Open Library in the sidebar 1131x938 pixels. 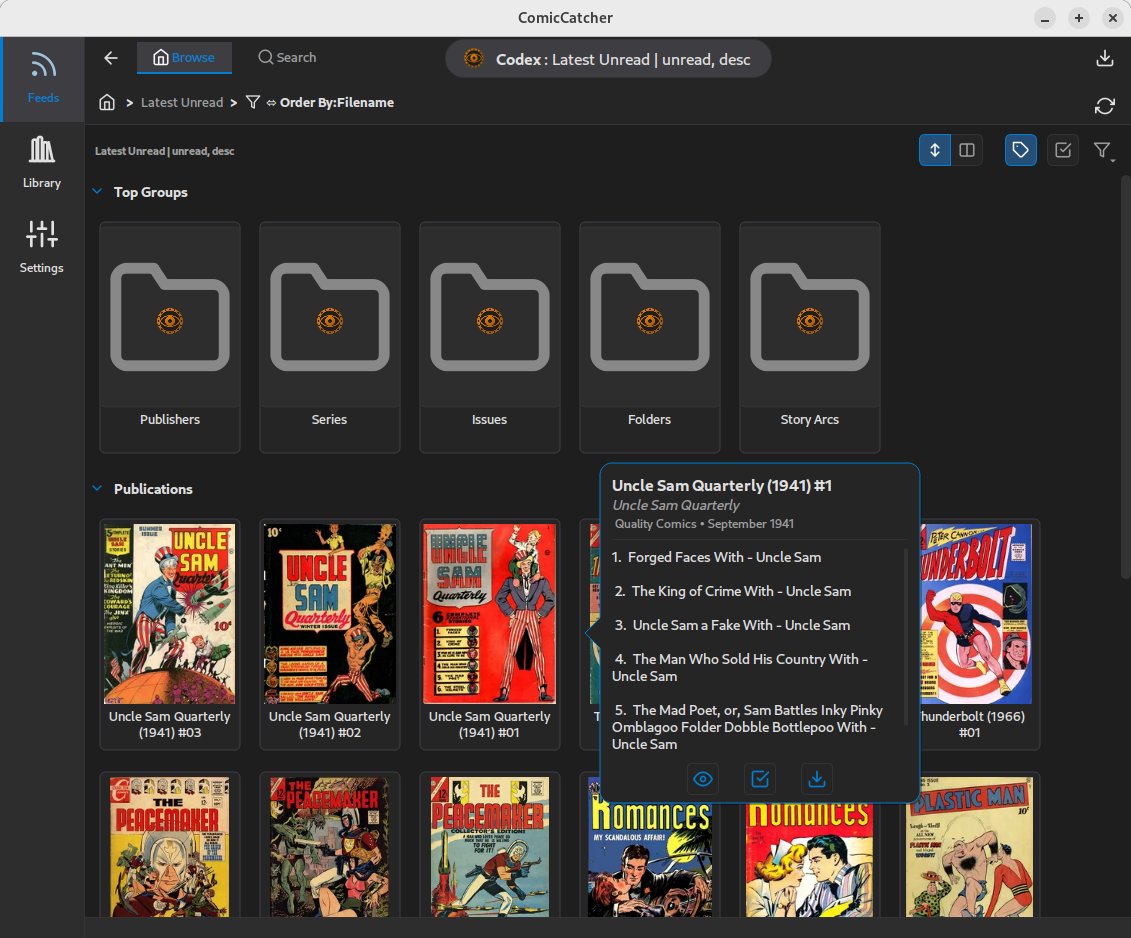(x=42, y=162)
